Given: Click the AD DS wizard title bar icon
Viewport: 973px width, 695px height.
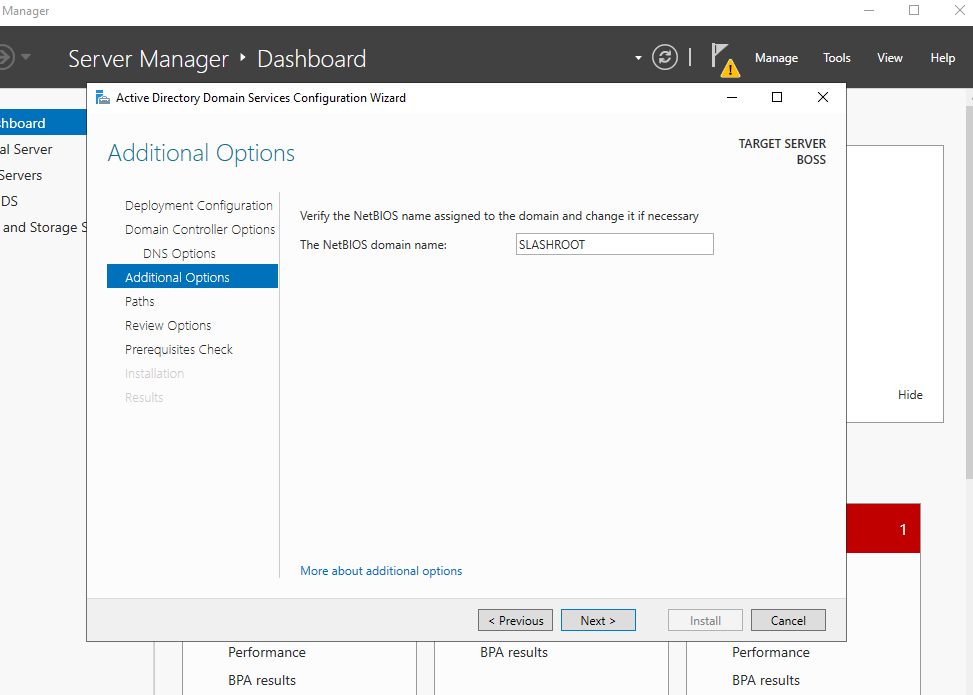Looking at the screenshot, I should tap(102, 98).
